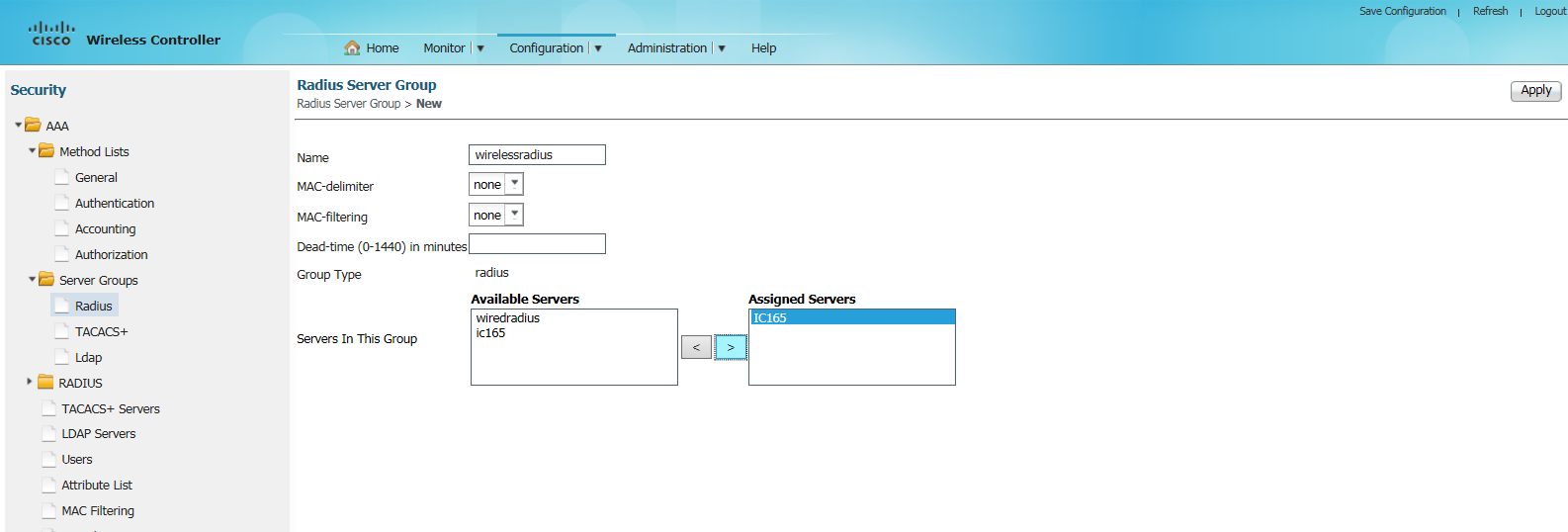Open the Configuration menu arrow
The height and width of the screenshot is (532, 1568).
coord(598,48)
